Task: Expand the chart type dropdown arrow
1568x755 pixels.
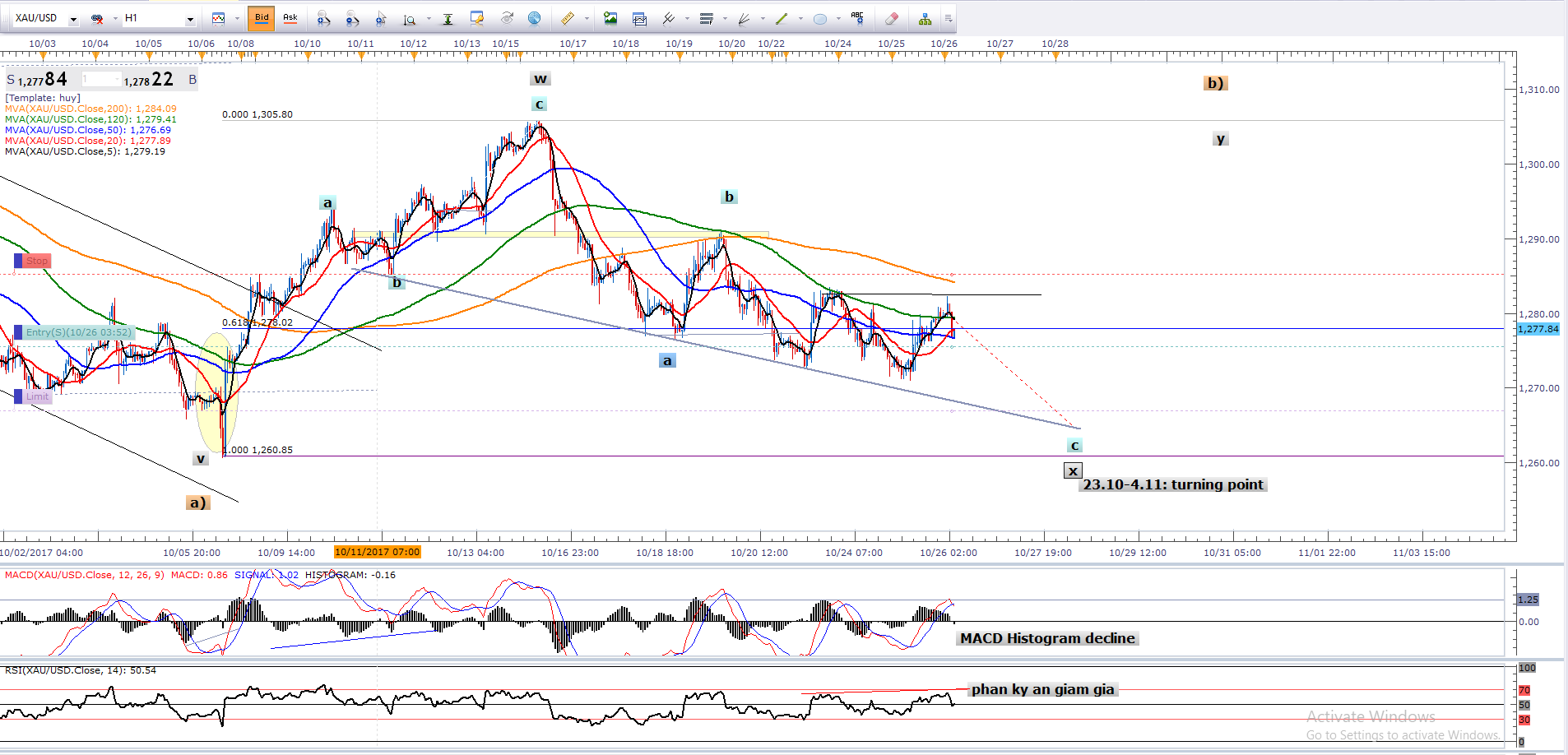Action: (x=237, y=18)
